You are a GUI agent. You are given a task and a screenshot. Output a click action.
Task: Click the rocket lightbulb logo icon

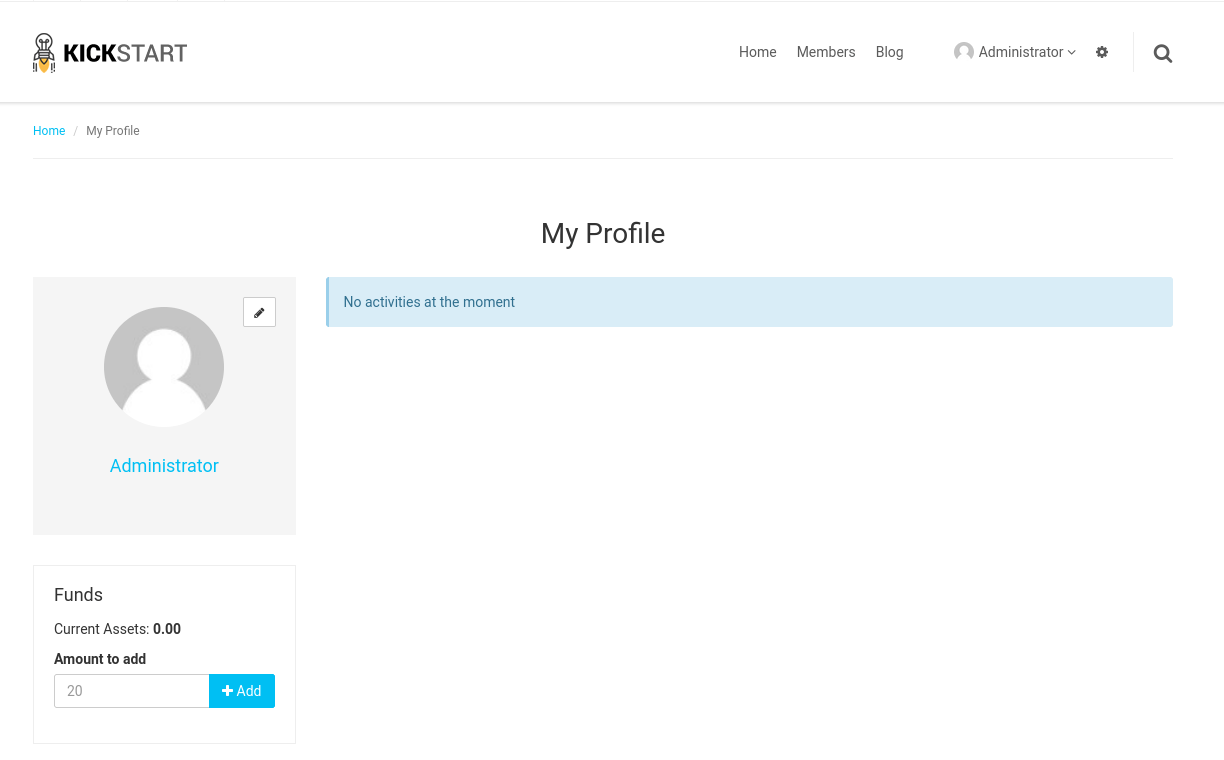(x=44, y=53)
